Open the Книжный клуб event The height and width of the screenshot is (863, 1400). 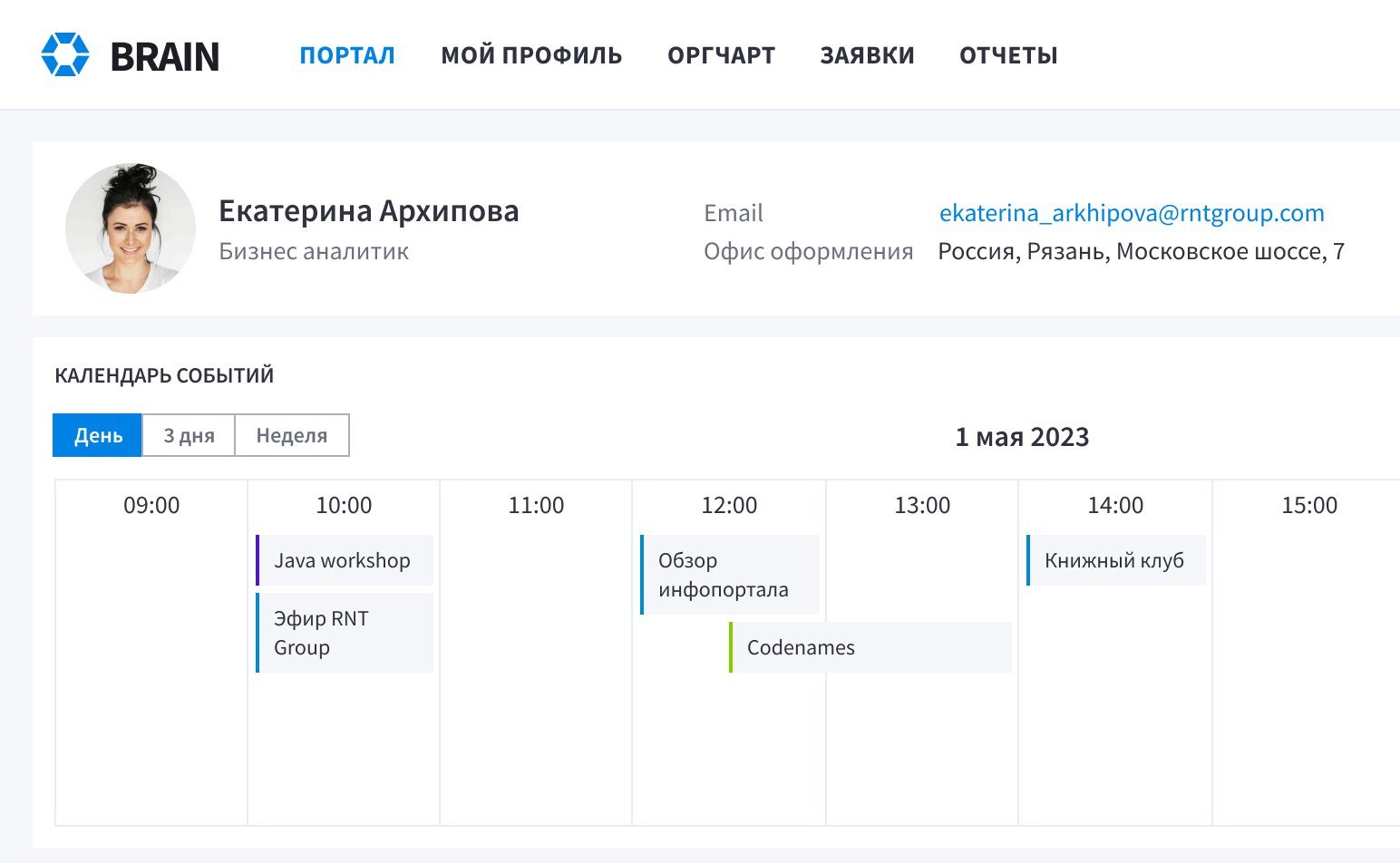coord(1115,560)
